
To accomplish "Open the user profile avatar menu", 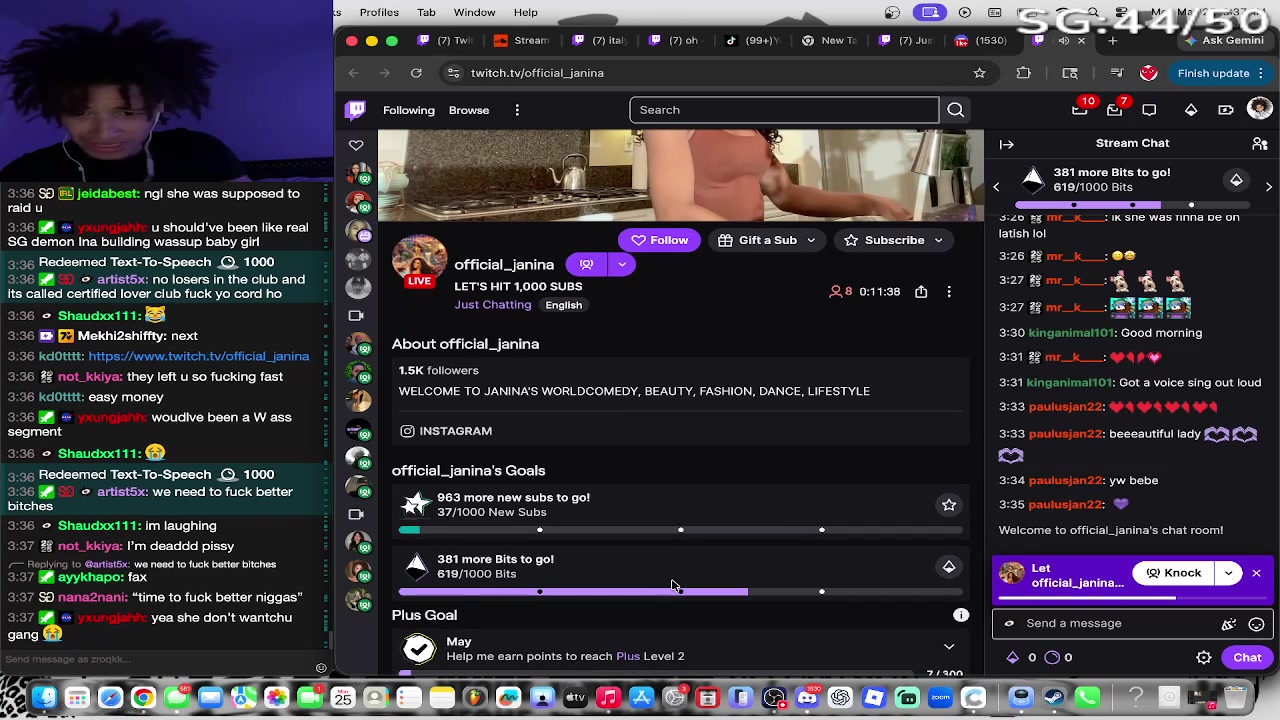I will point(1260,109).
